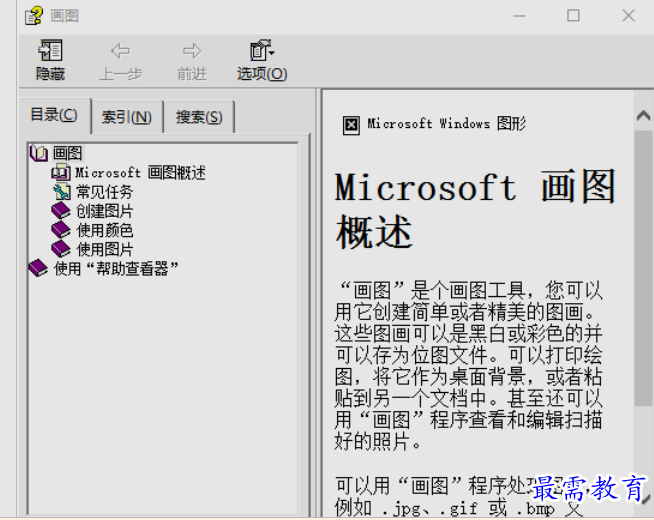
Task: Maximize the 画图 help window
Action: [573, 16]
